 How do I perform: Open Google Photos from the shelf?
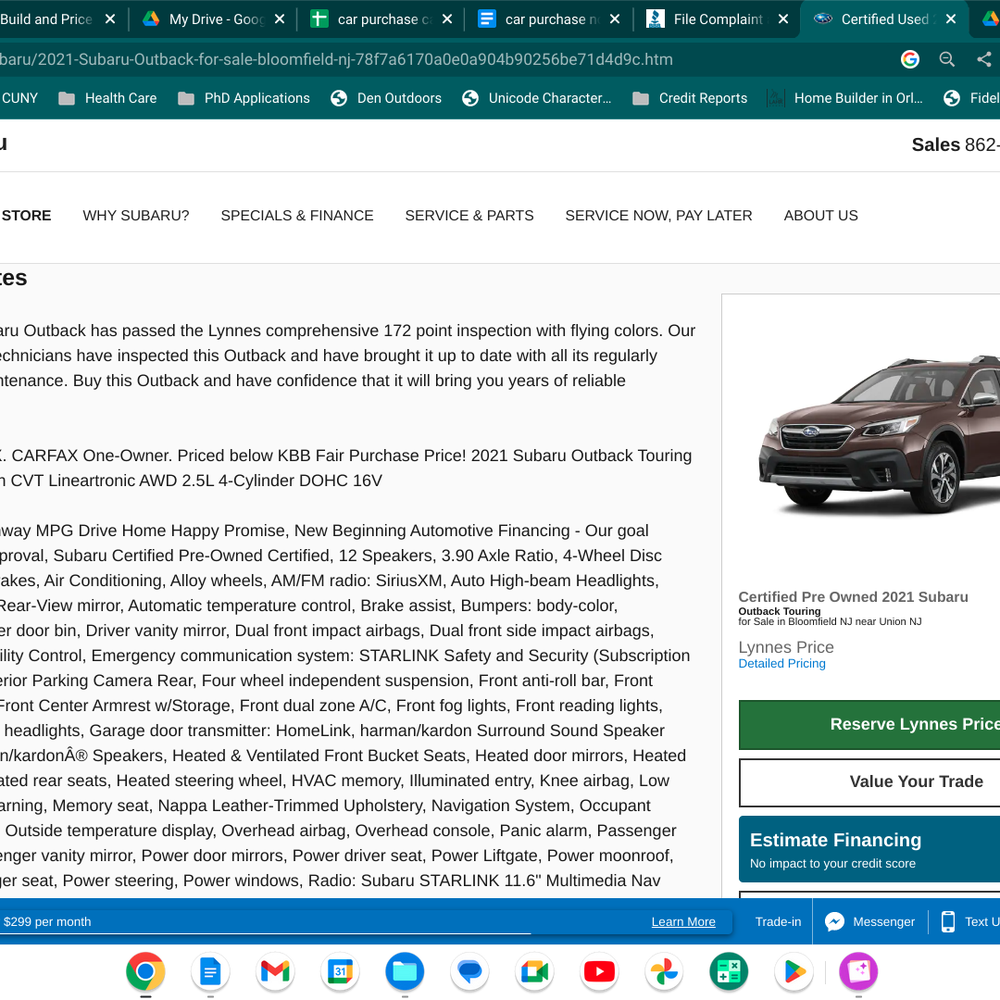(x=664, y=971)
